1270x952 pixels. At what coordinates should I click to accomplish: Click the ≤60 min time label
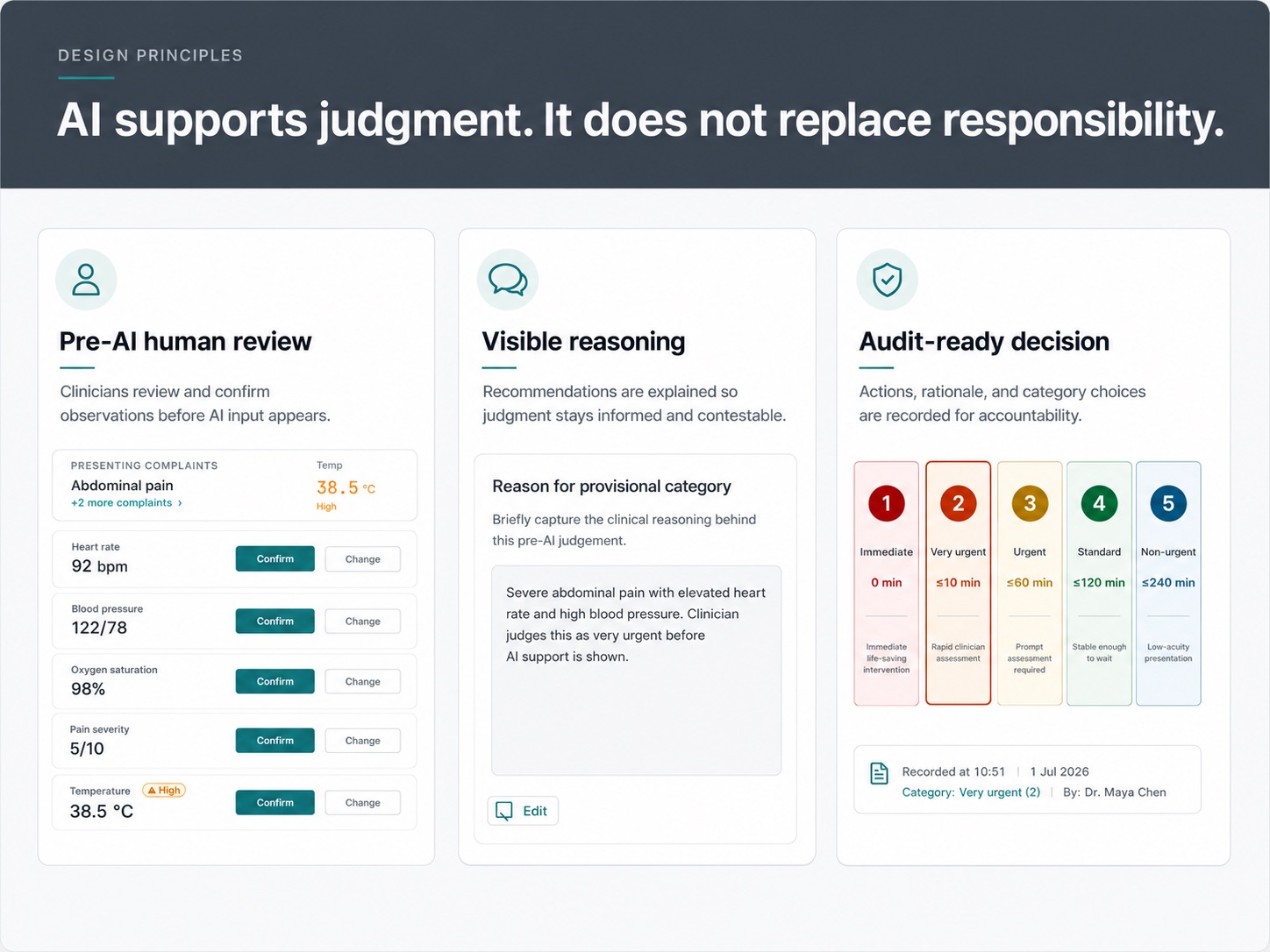(1030, 583)
